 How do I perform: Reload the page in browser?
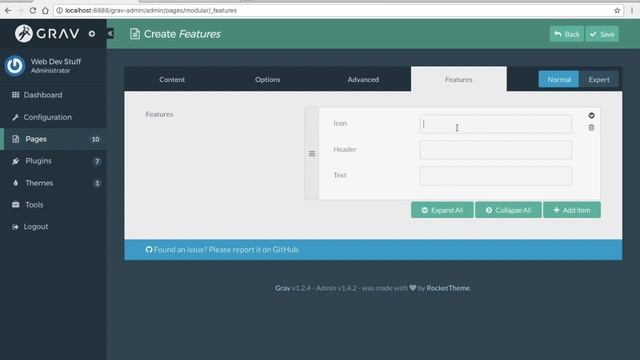tap(33, 11)
